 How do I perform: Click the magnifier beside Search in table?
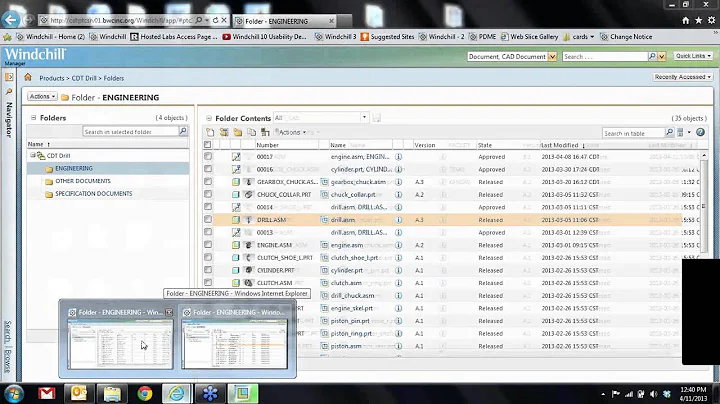tap(669, 133)
